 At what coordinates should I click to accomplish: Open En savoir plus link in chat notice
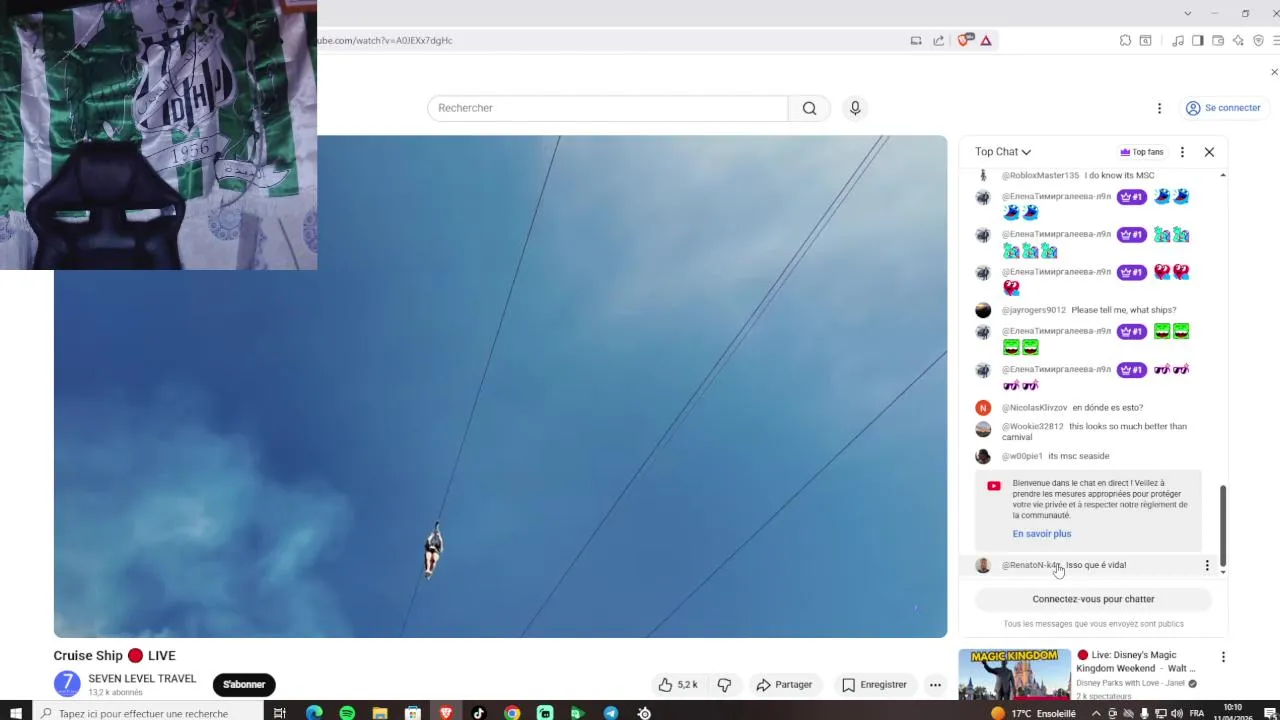(x=1041, y=534)
